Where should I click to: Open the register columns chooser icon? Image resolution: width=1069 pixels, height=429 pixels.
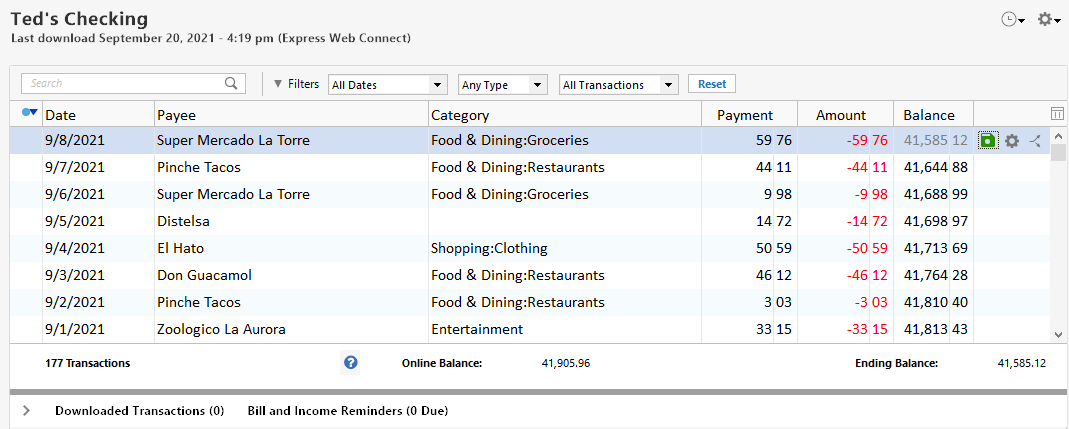(1057, 114)
